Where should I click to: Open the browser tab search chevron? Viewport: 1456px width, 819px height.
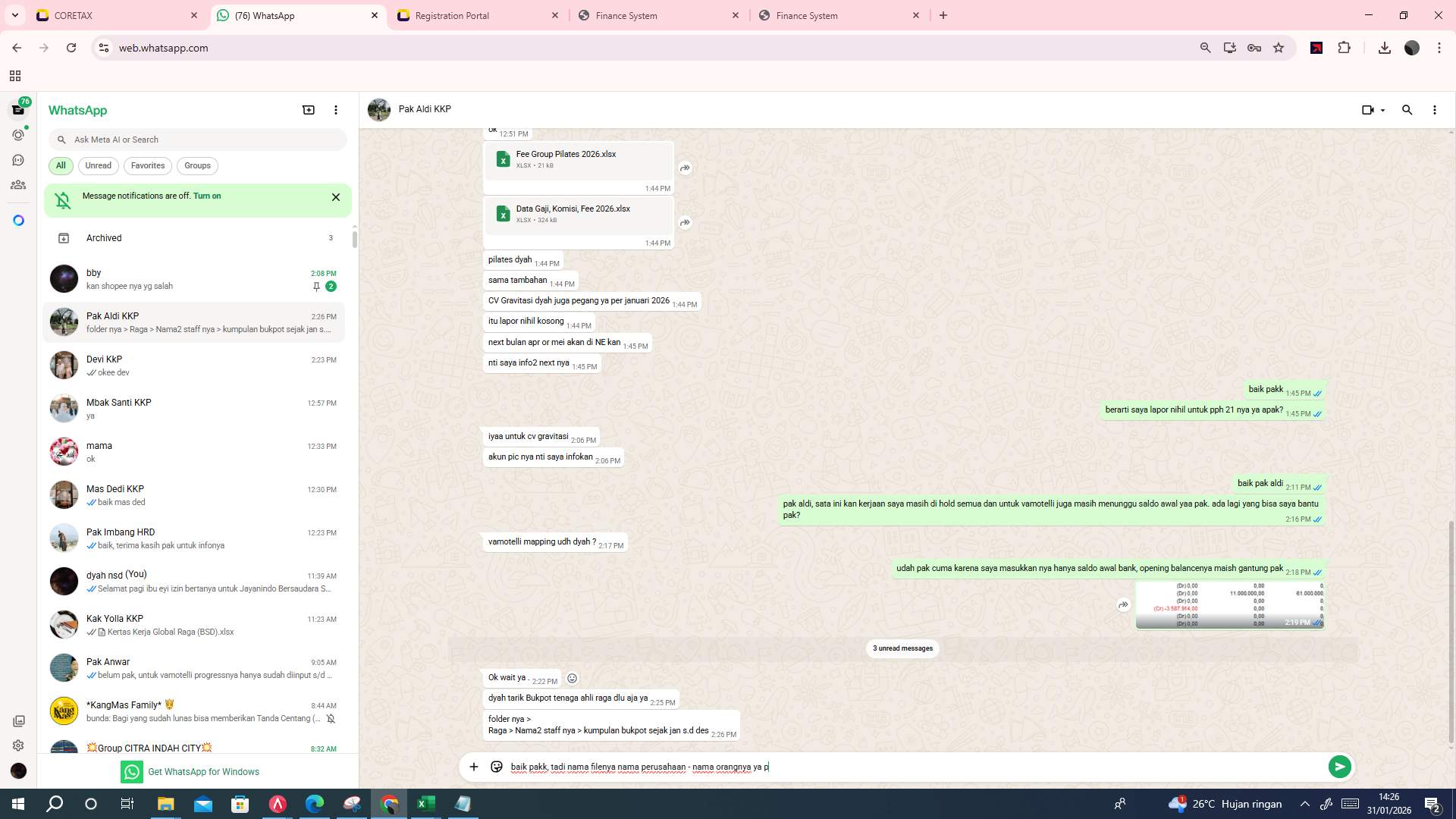[14, 15]
